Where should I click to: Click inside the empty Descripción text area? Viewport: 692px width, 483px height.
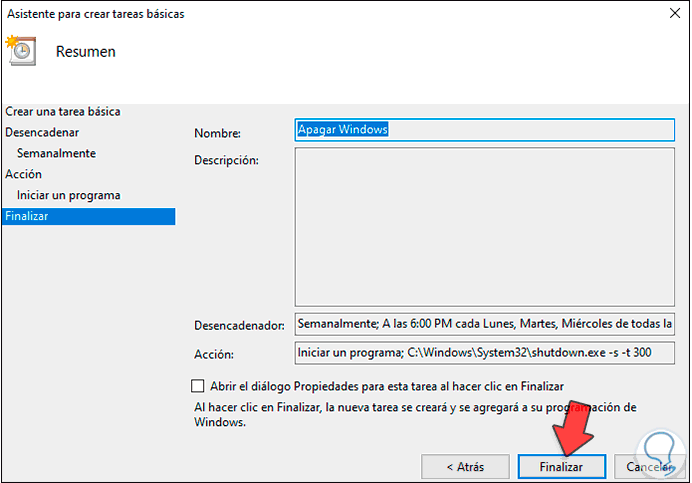[485, 226]
